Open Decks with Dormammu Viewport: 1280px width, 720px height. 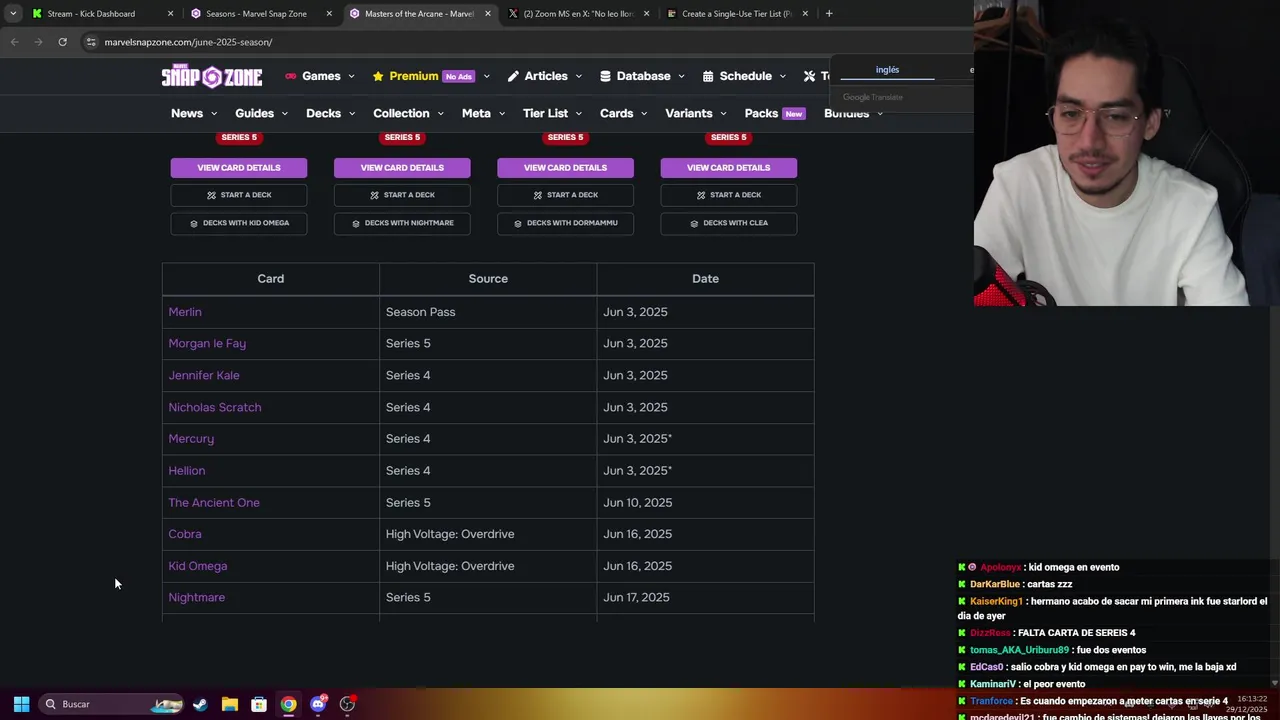(x=565, y=223)
